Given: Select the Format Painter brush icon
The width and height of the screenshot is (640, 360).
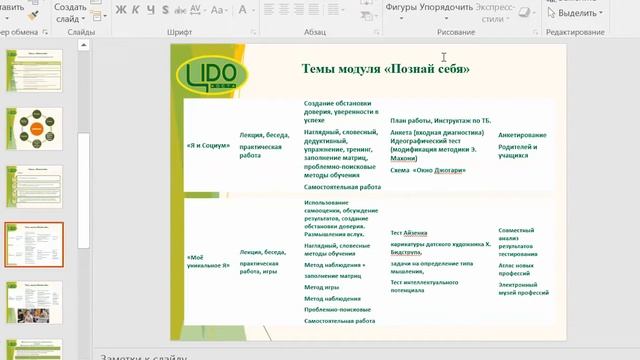Looking at the screenshot, I should click(33, 16).
